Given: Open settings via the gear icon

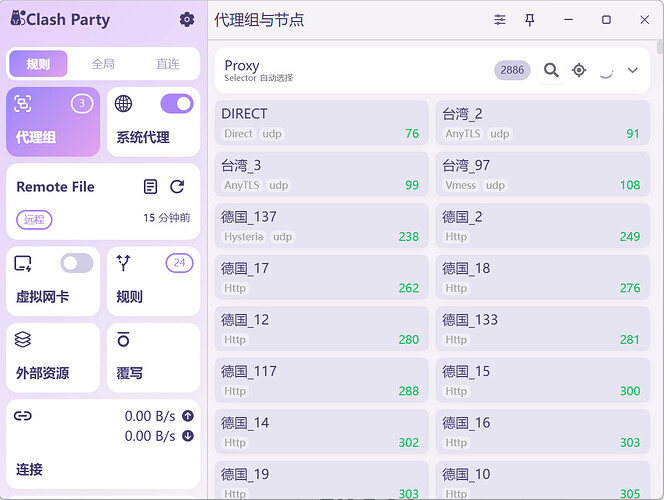Looking at the screenshot, I should pos(187,19).
